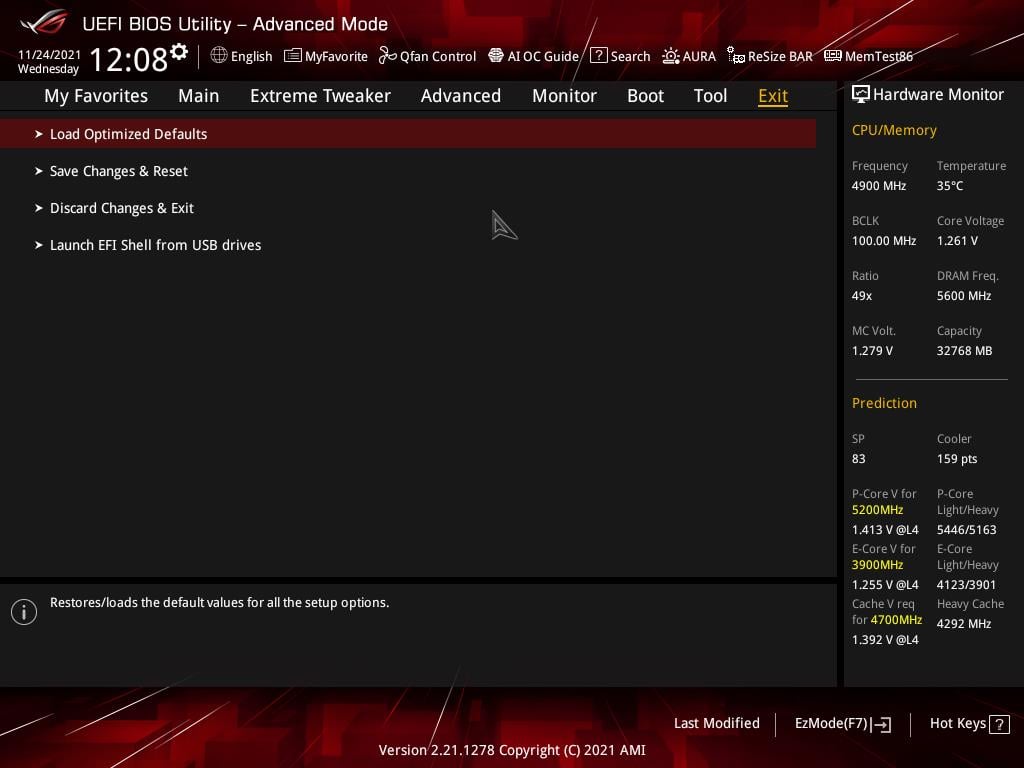Viewport: 1024px width, 768px height.
Task: Toggle ReSize BAR icon
Action: (x=736, y=56)
